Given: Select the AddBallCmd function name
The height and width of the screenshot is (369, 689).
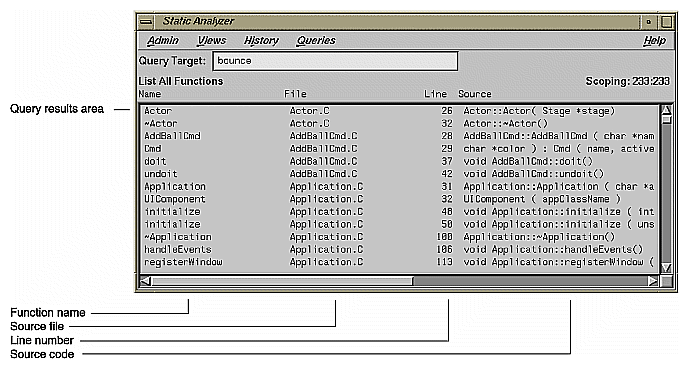Looking at the screenshot, I should (172, 136).
